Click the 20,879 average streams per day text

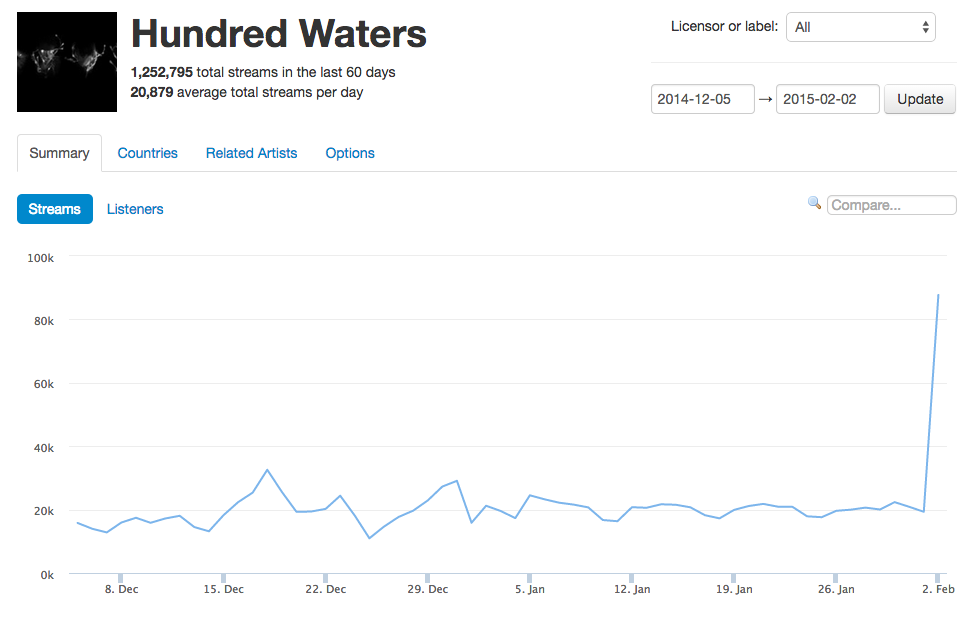click(247, 92)
